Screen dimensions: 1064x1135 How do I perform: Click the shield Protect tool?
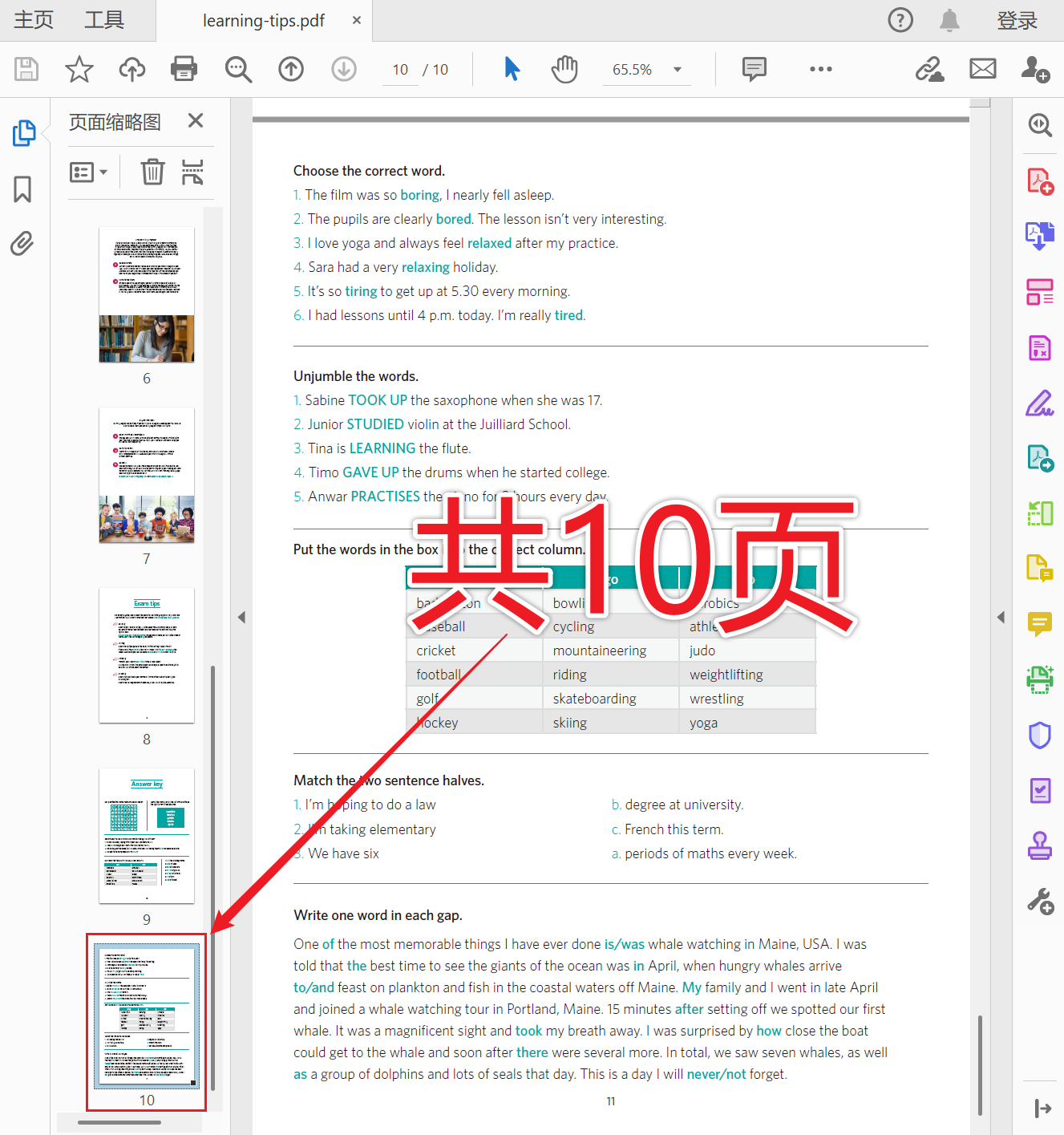(x=1039, y=736)
